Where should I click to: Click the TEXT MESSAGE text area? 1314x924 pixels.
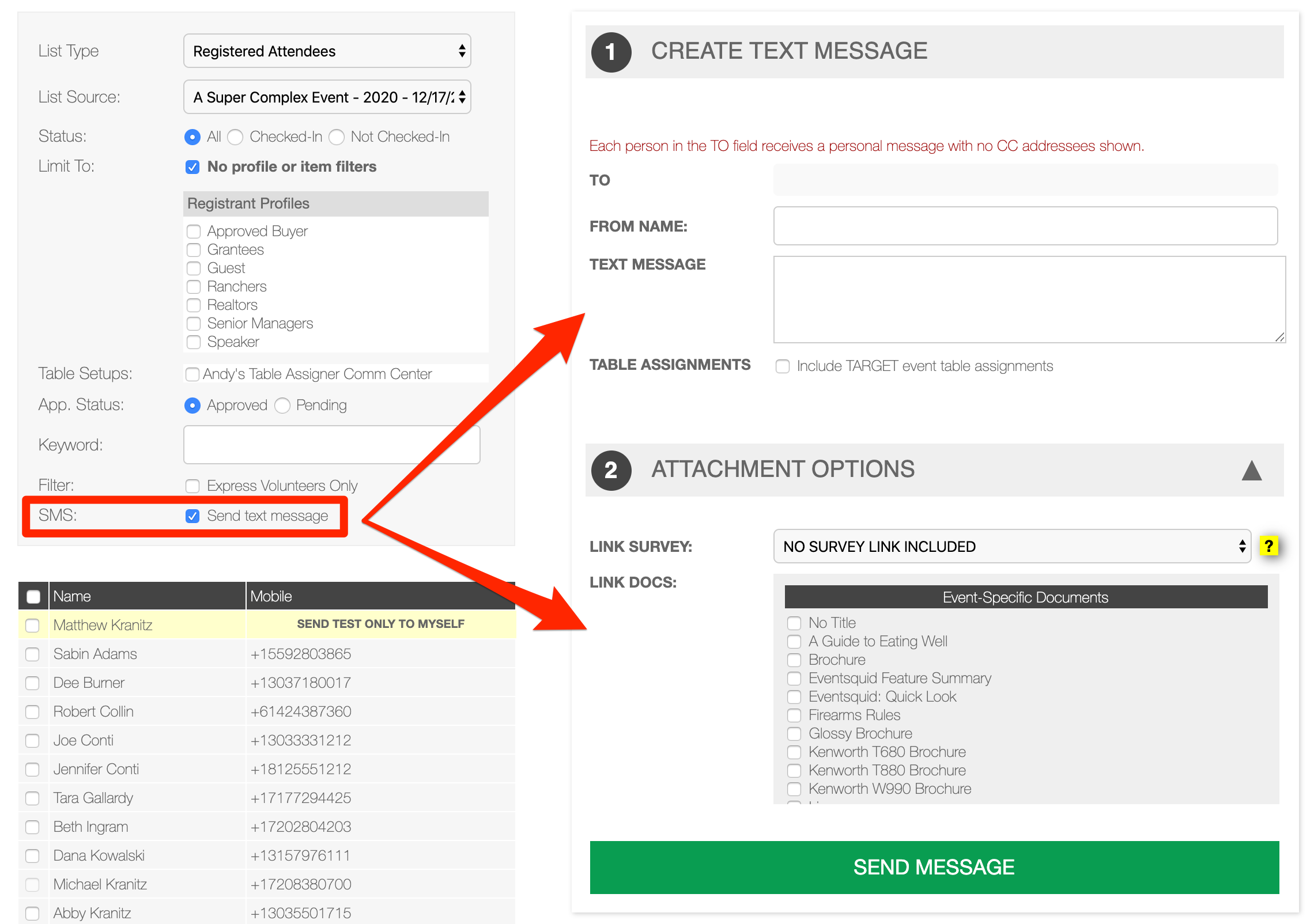1029,300
